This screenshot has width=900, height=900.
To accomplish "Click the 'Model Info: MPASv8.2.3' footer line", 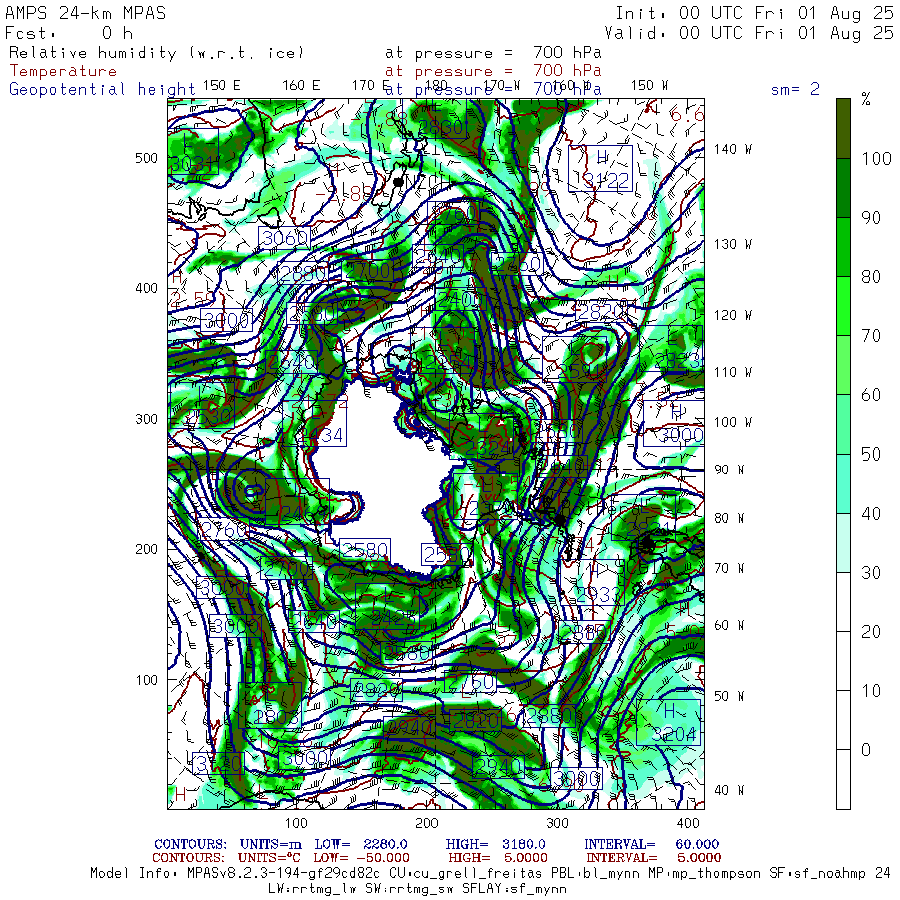I will (490, 874).
